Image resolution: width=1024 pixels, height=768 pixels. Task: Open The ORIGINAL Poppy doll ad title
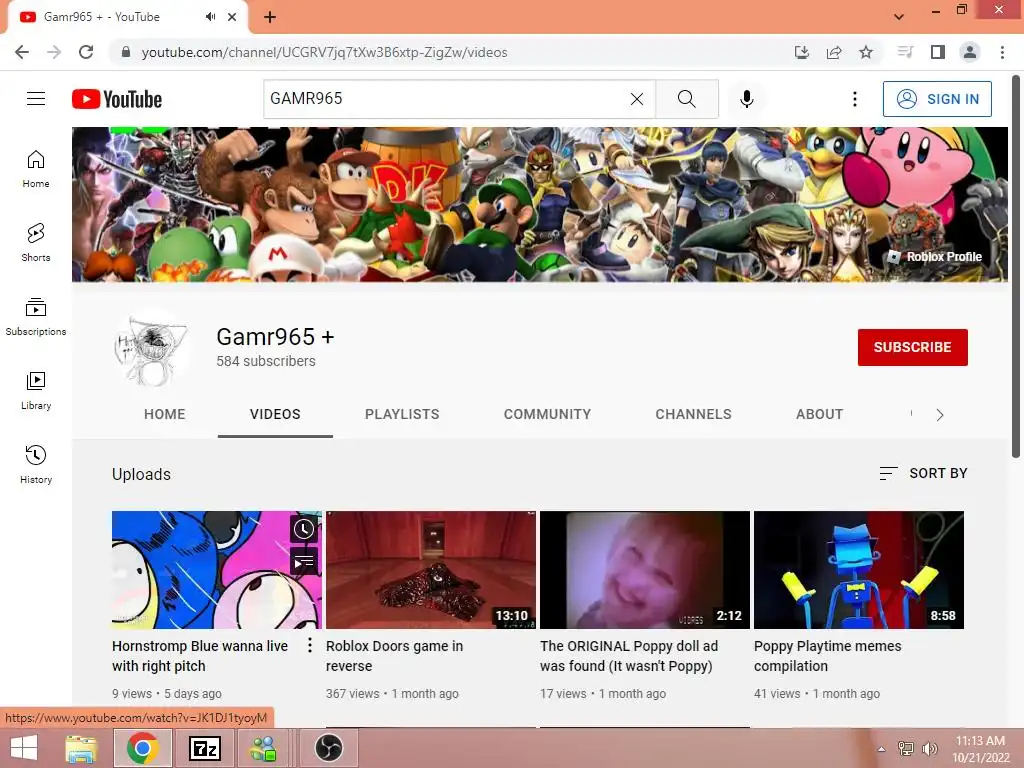pos(629,656)
